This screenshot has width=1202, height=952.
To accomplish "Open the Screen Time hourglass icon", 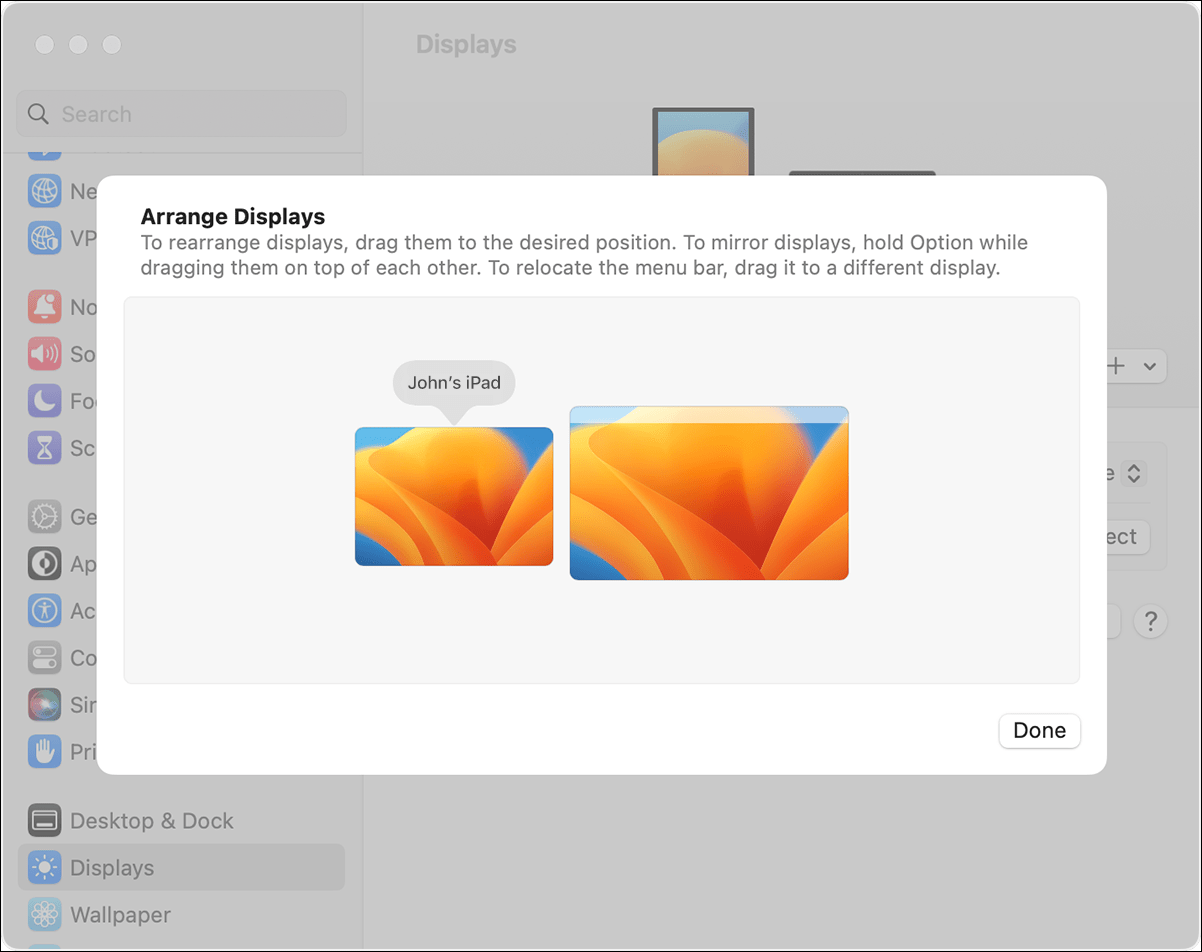I will (44, 448).
